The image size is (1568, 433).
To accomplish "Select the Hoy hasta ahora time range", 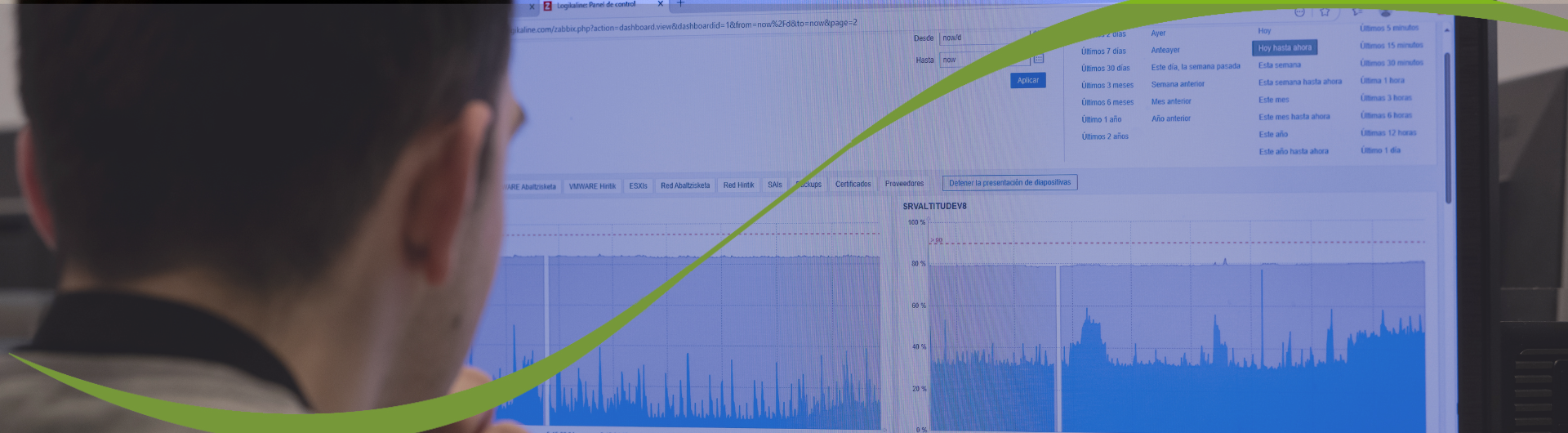I will [x=1285, y=48].
